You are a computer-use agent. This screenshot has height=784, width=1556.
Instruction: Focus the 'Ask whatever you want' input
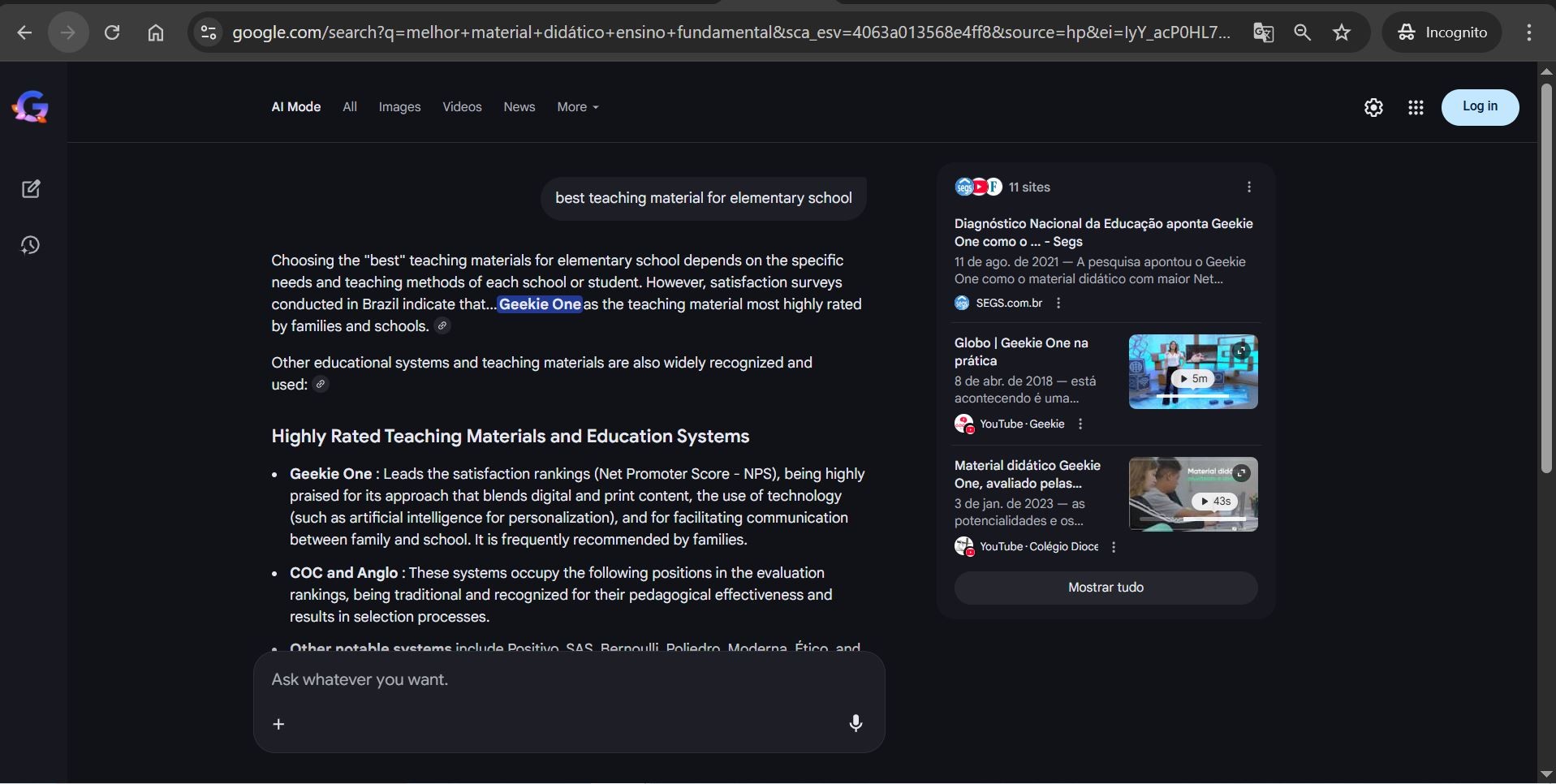point(568,680)
